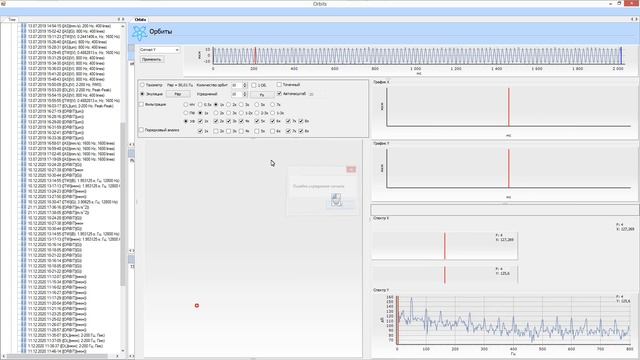Image resolution: width=640 pixels, height=360 pixels.
Task: Toggle the 1 Об. checkbox
Action: click(x=254, y=85)
